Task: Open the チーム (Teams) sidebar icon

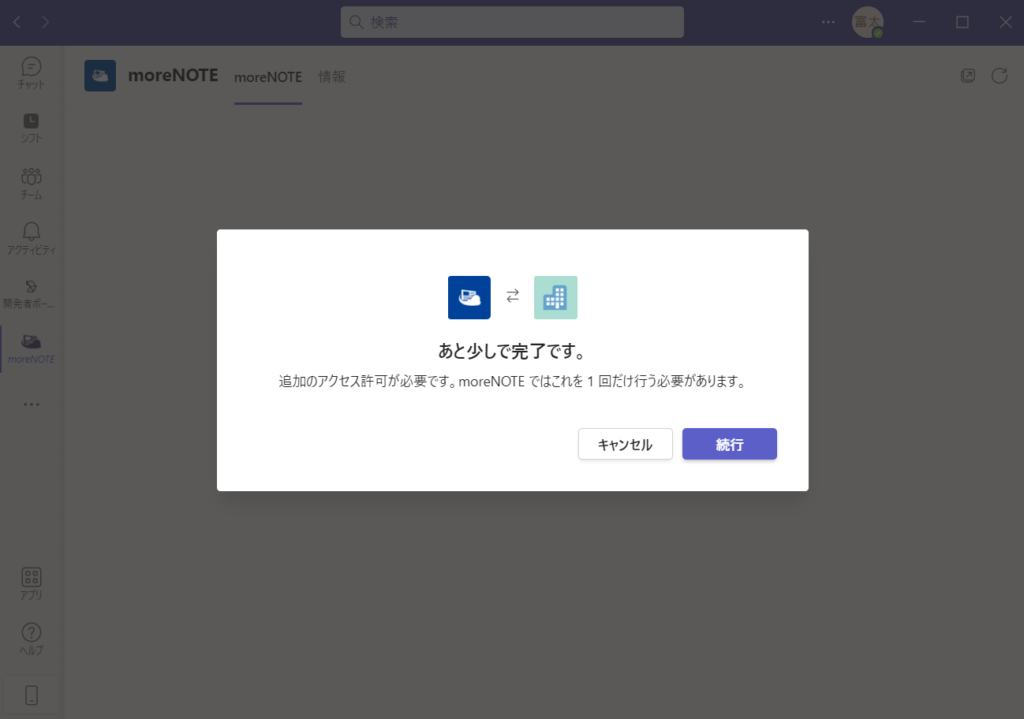Action: click(31, 184)
